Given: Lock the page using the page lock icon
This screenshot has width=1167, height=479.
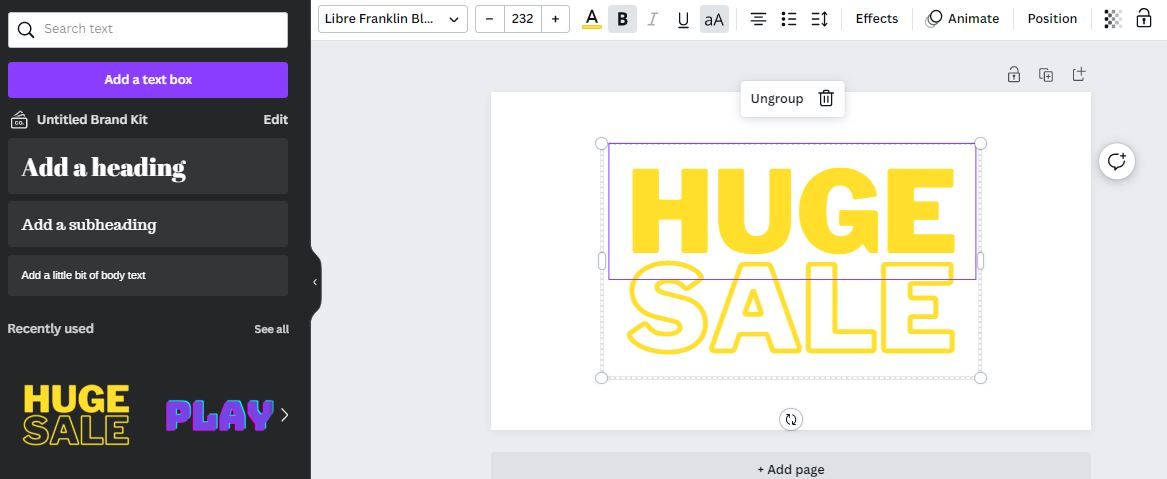Looking at the screenshot, I should 1013,74.
